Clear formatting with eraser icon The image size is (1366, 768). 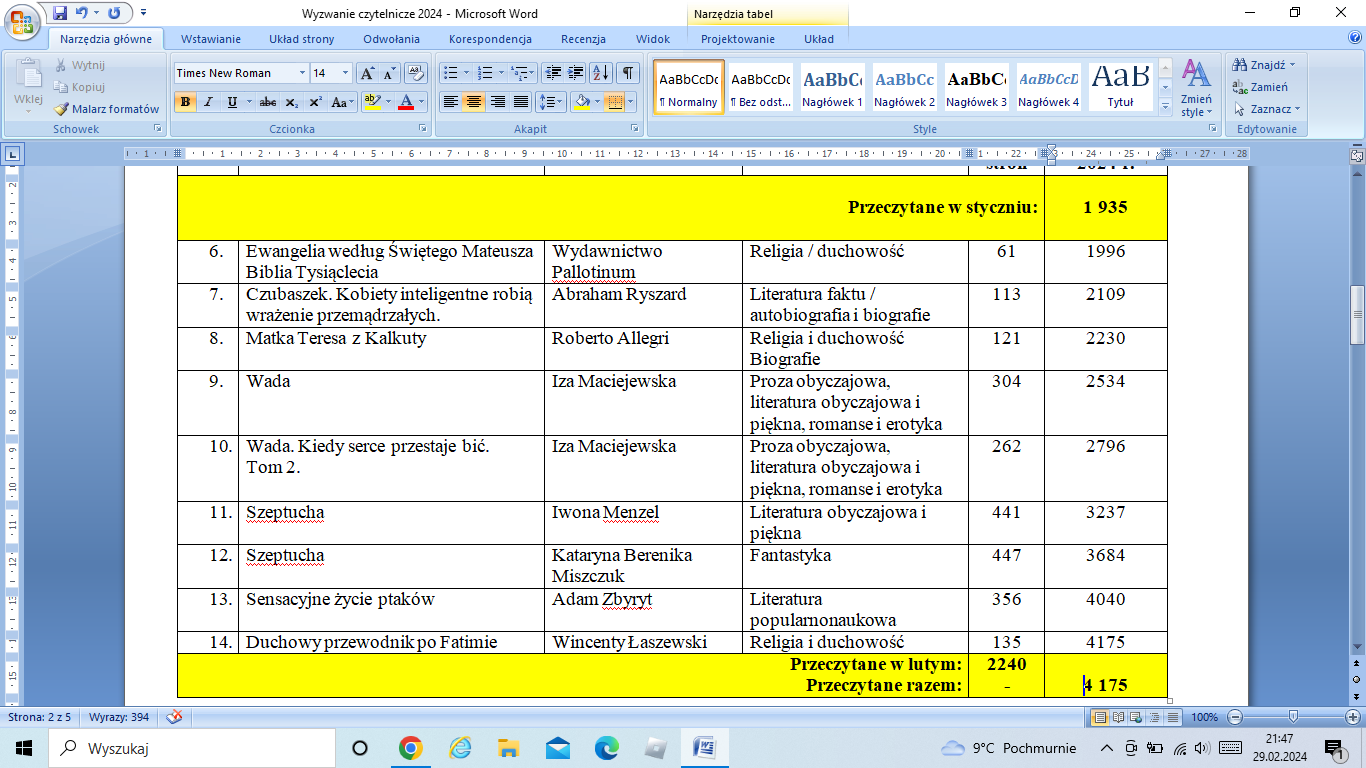(417, 73)
